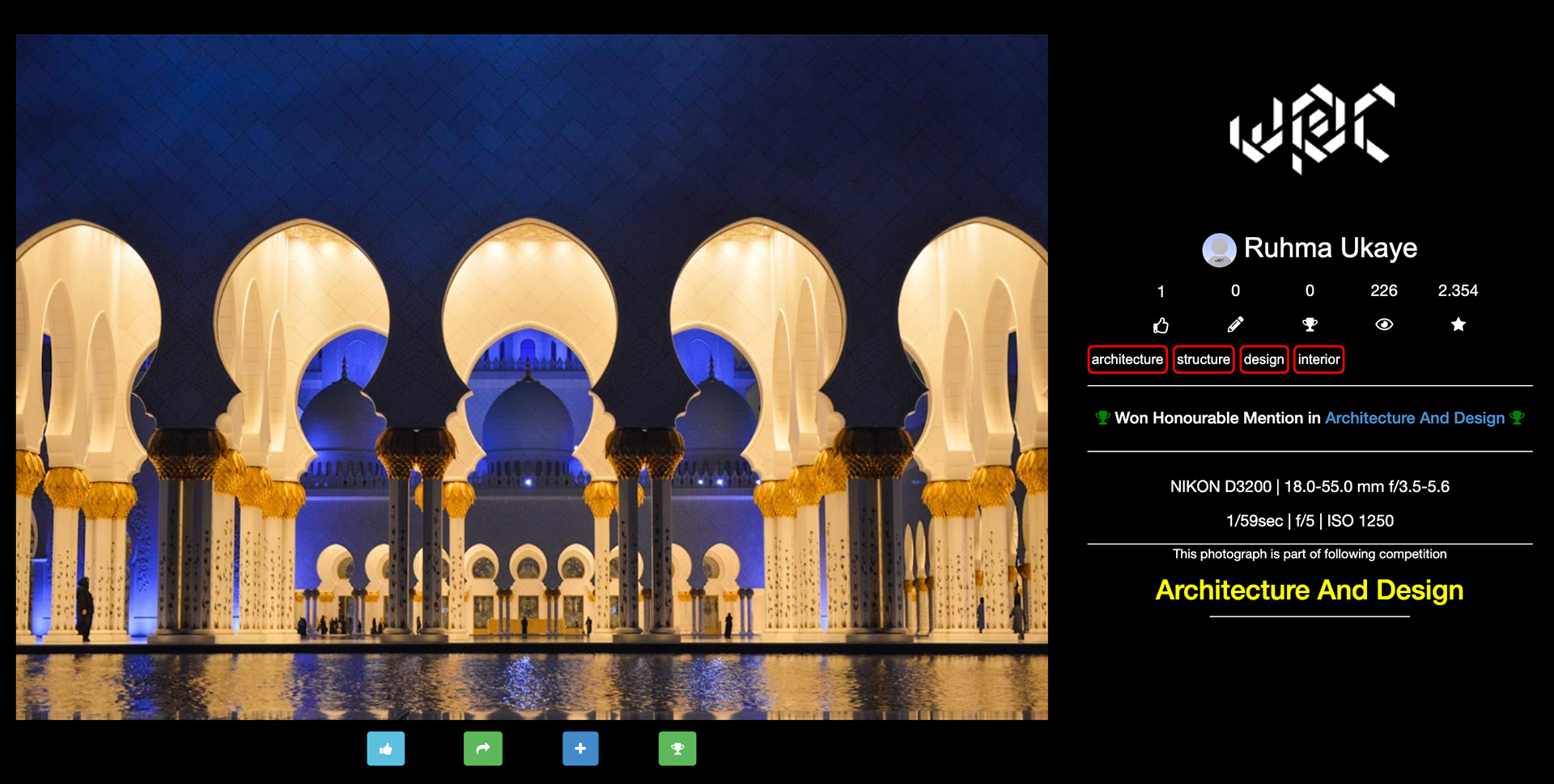Click the mosque arches photograph
1554x784 pixels.
532,377
